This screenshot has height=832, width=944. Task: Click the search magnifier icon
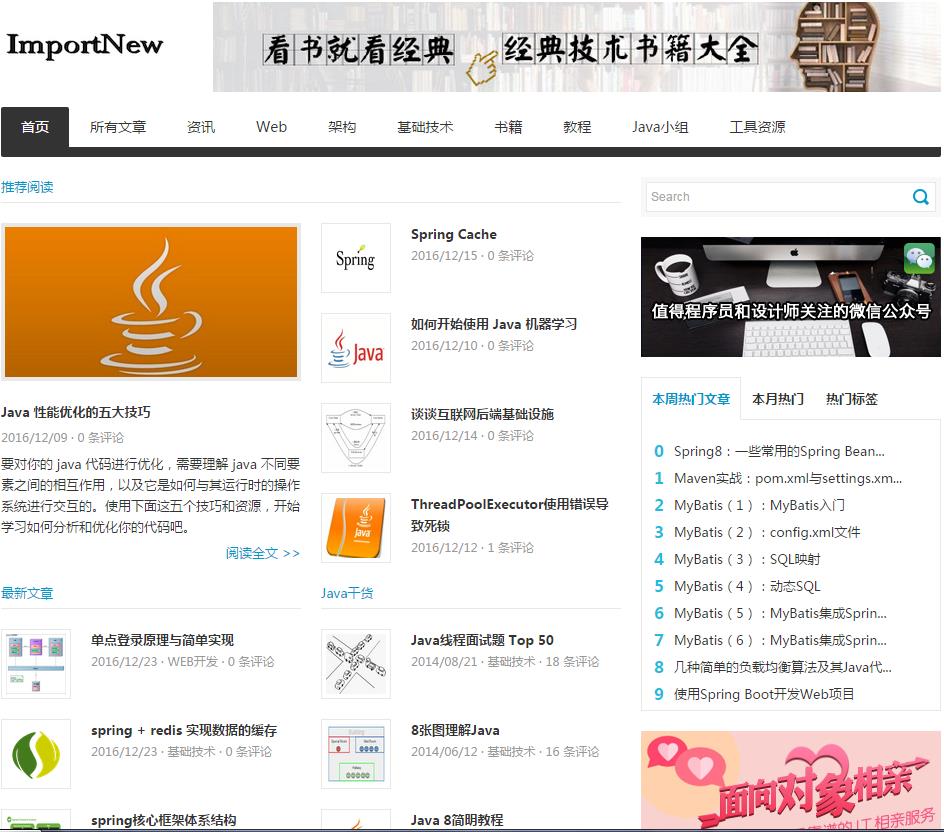click(x=921, y=197)
